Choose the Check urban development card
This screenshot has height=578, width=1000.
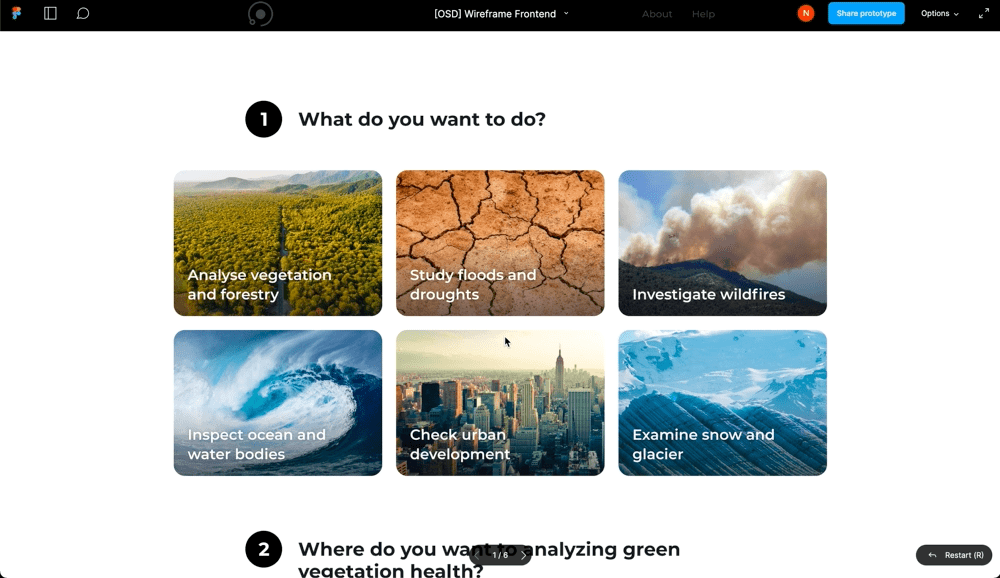pos(500,403)
